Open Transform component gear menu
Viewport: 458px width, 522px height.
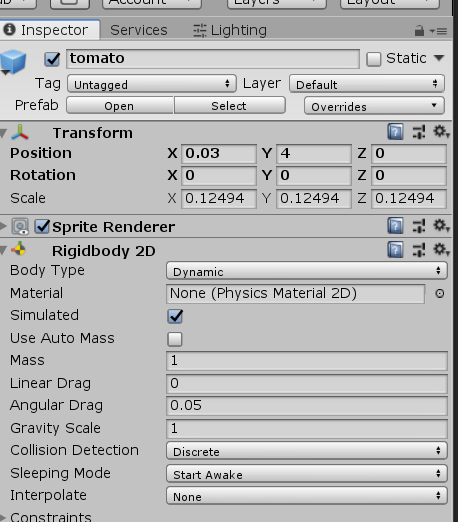(x=441, y=132)
